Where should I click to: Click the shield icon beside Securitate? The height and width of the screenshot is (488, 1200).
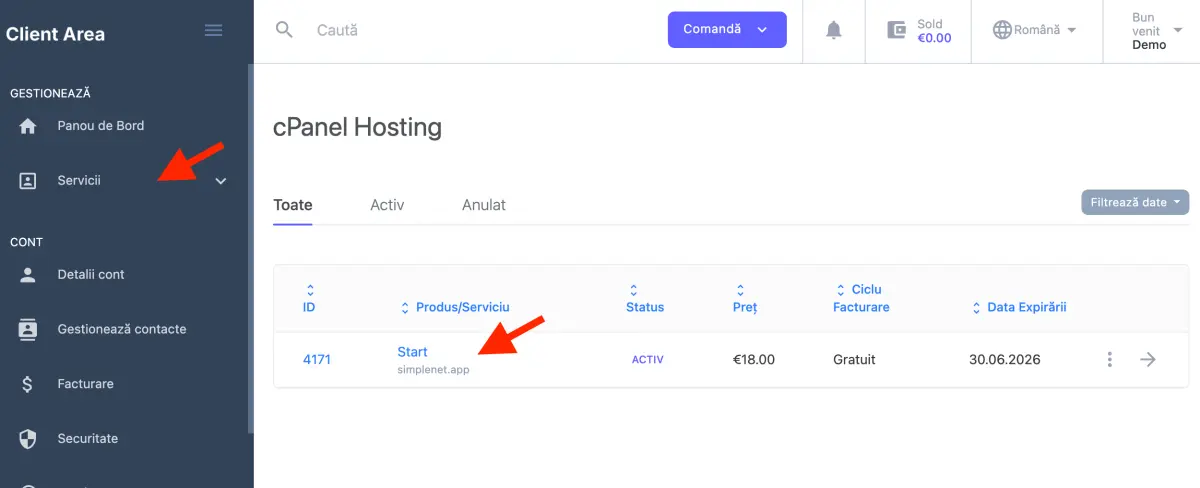tap(28, 439)
